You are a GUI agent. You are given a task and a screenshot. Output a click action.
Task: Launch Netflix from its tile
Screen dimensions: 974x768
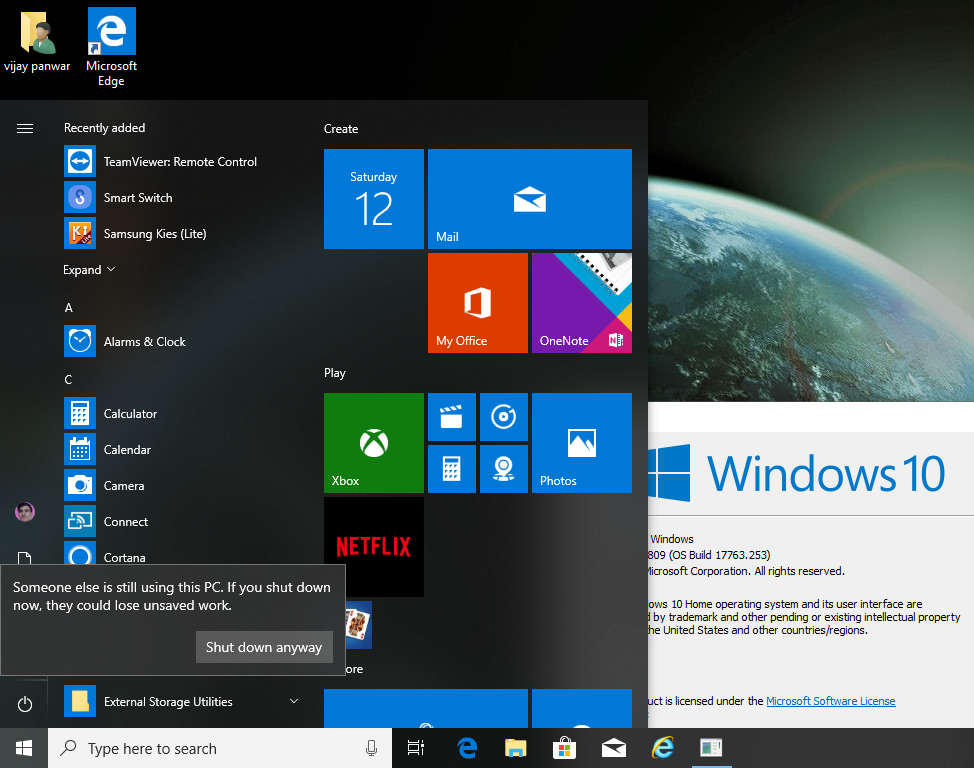click(373, 546)
